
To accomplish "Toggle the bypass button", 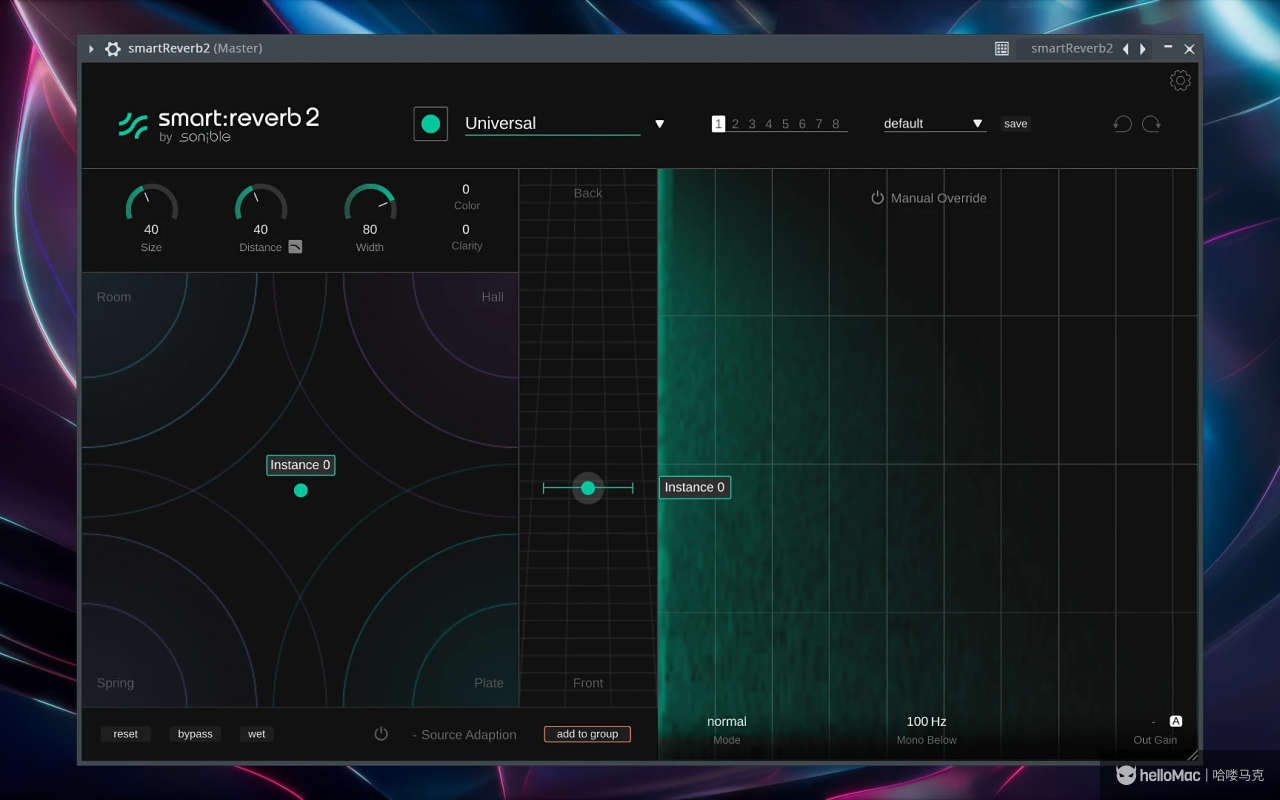I will click(195, 734).
